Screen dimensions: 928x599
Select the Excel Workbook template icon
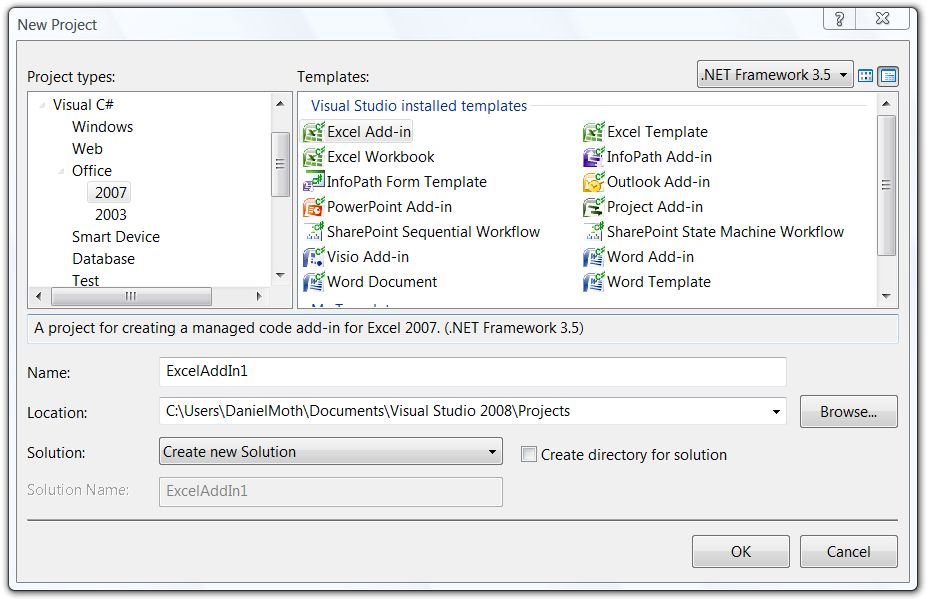(x=313, y=157)
